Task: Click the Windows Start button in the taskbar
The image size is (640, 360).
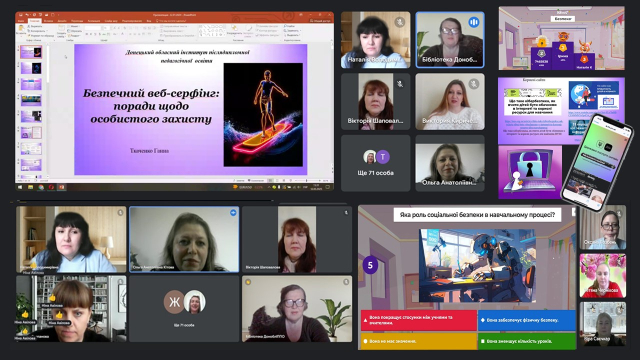Action: tap(20, 187)
